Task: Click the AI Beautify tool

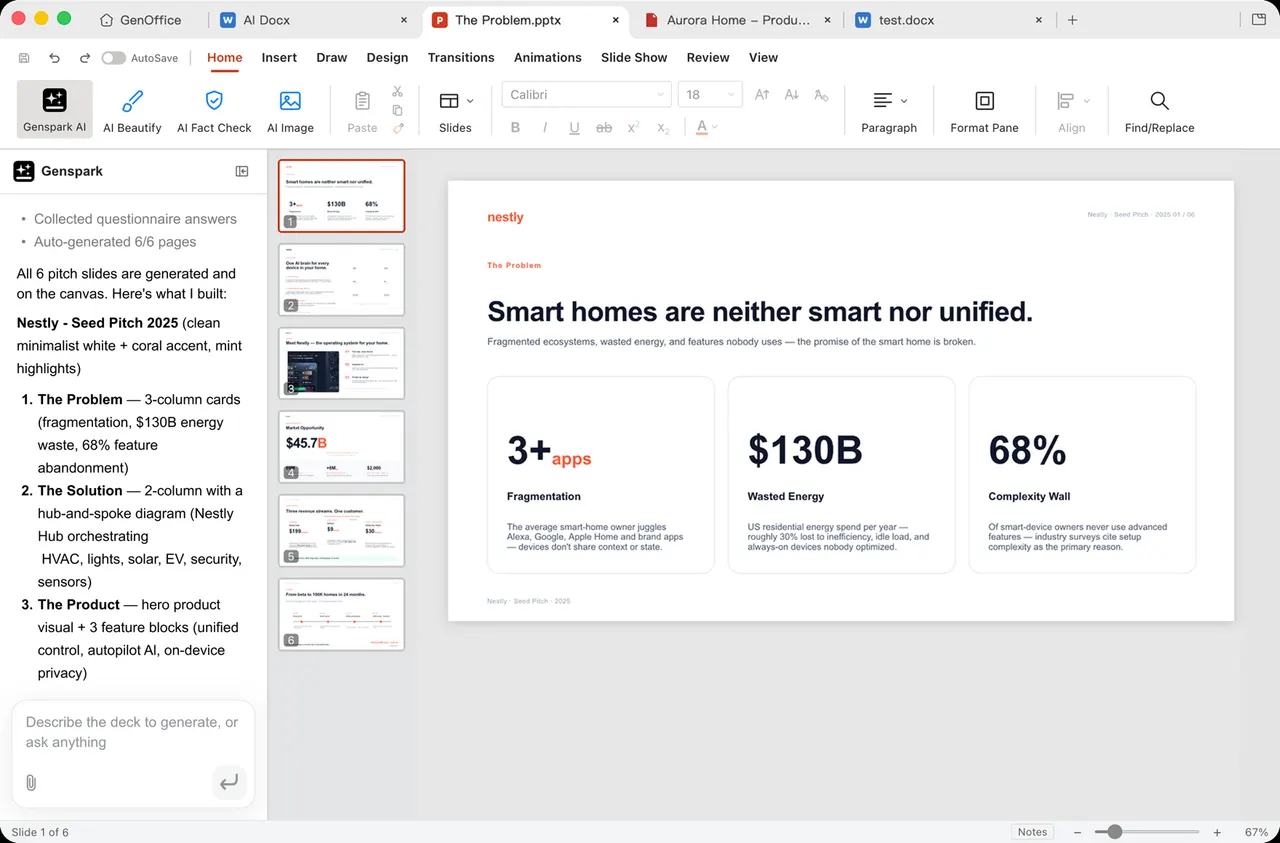Action: [x=132, y=109]
